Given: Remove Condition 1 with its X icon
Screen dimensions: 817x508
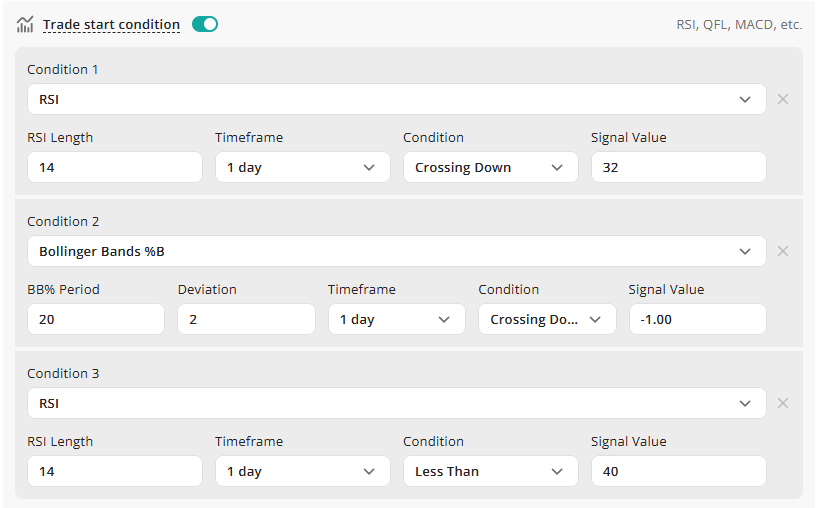Looking at the screenshot, I should click(783, 99).
